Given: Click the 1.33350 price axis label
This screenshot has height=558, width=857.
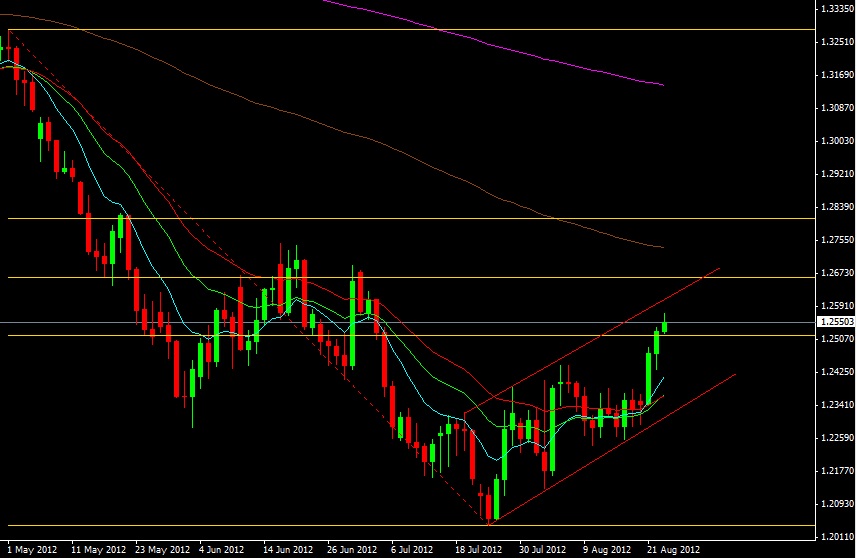Looking at the screenshot, I should point(837,9).
